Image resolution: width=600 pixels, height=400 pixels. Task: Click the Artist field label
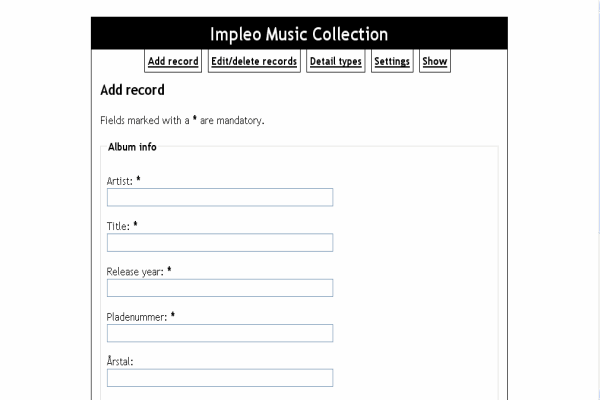pos(119,180)
